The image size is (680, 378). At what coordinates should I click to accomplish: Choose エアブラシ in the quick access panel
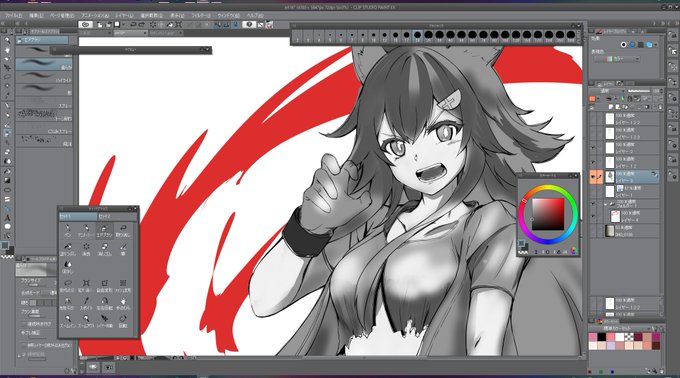(105, 230)
